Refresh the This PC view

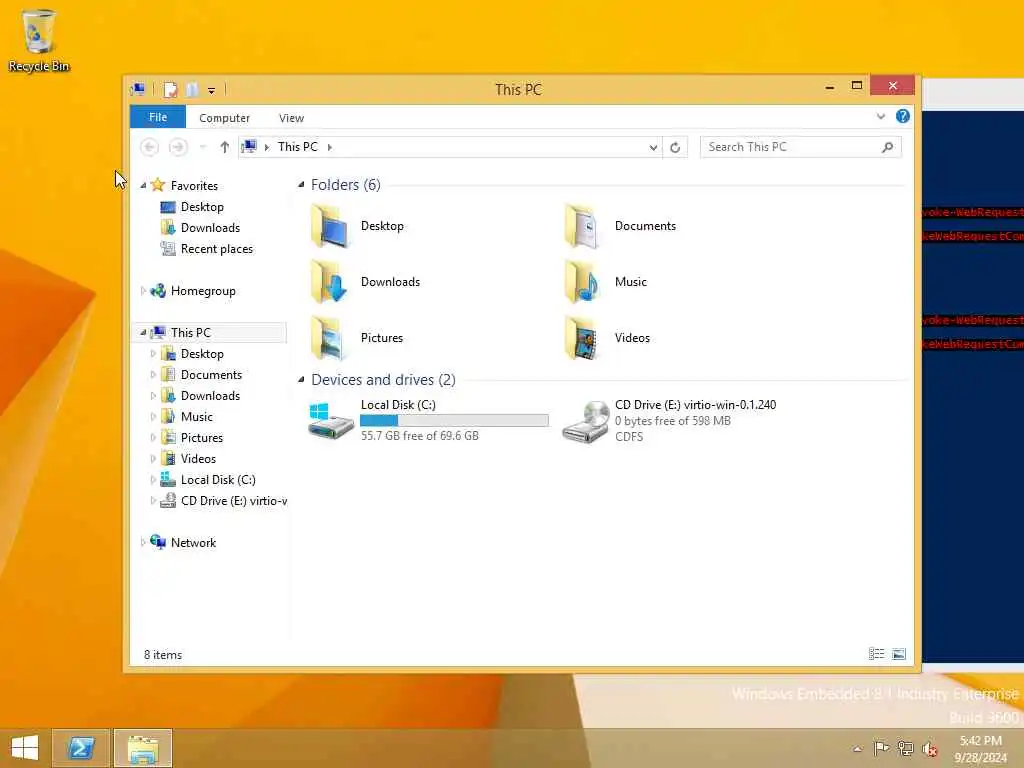click(x=675, y=148)
